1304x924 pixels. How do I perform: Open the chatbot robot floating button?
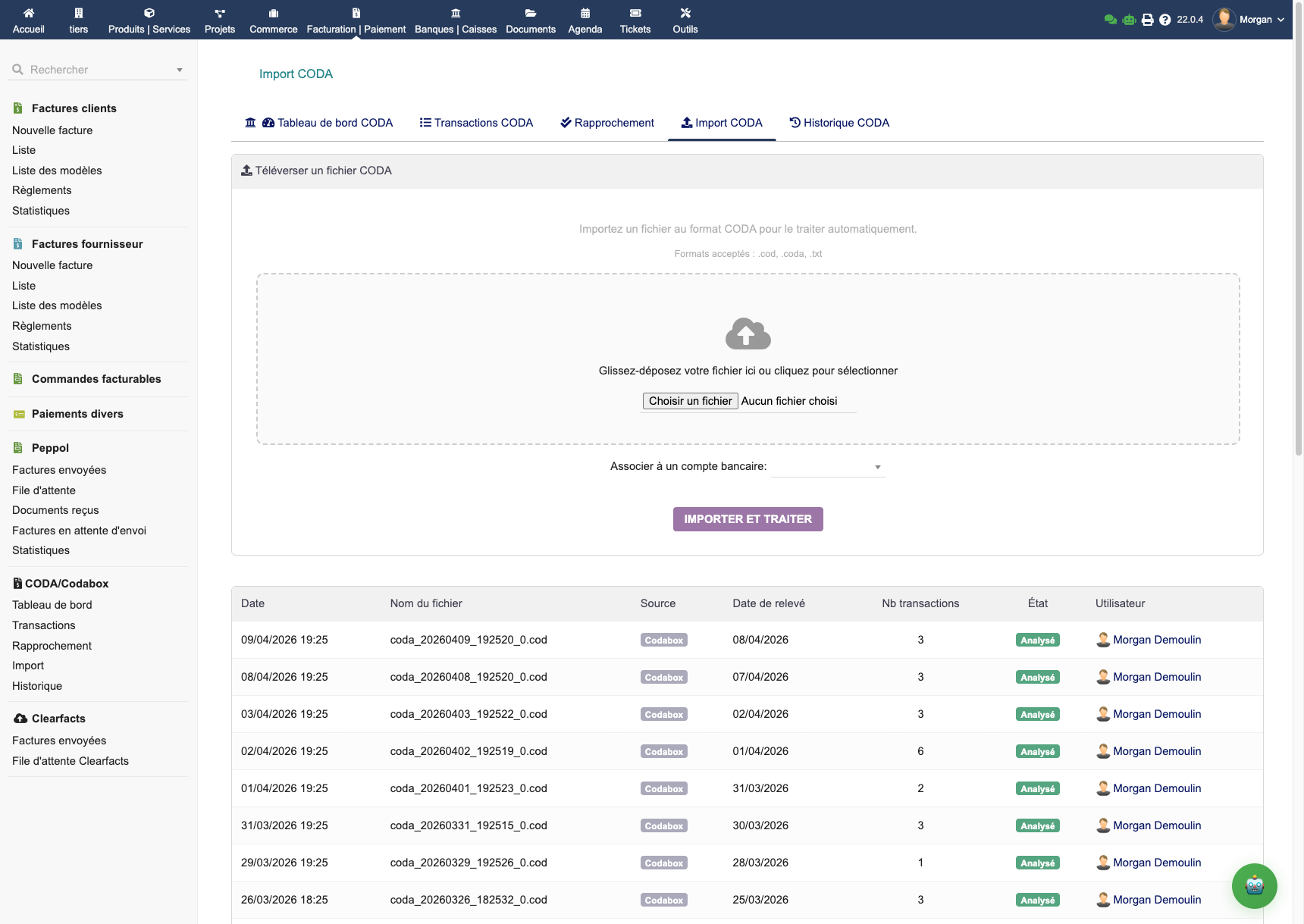pyautogui.click(x=1254, y=885)
